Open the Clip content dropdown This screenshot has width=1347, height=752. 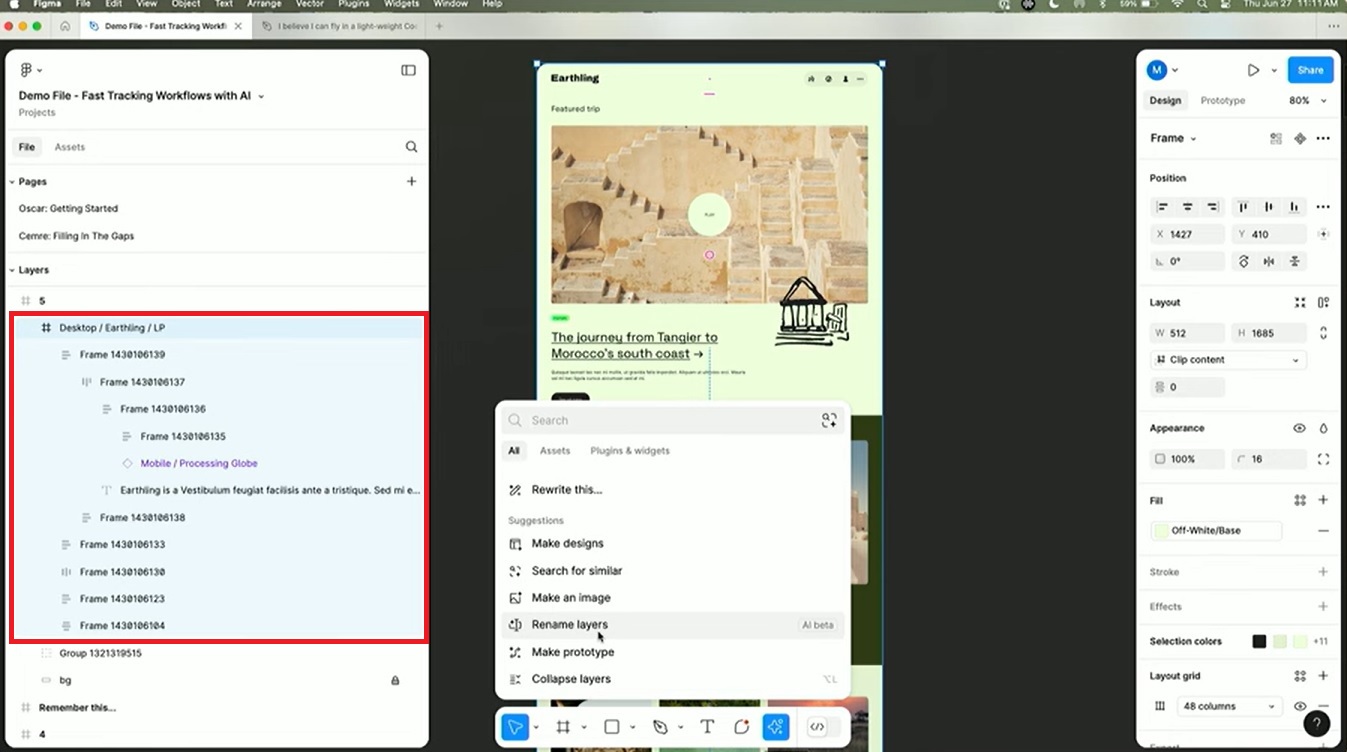[1229, 360]
